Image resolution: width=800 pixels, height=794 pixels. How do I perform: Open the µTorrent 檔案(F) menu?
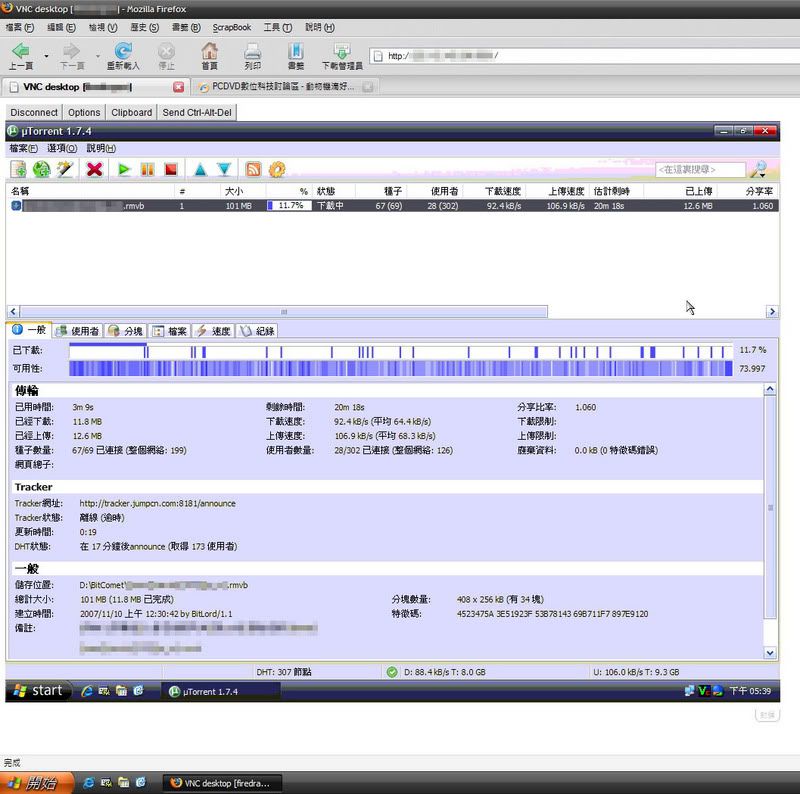click(23, 148)
